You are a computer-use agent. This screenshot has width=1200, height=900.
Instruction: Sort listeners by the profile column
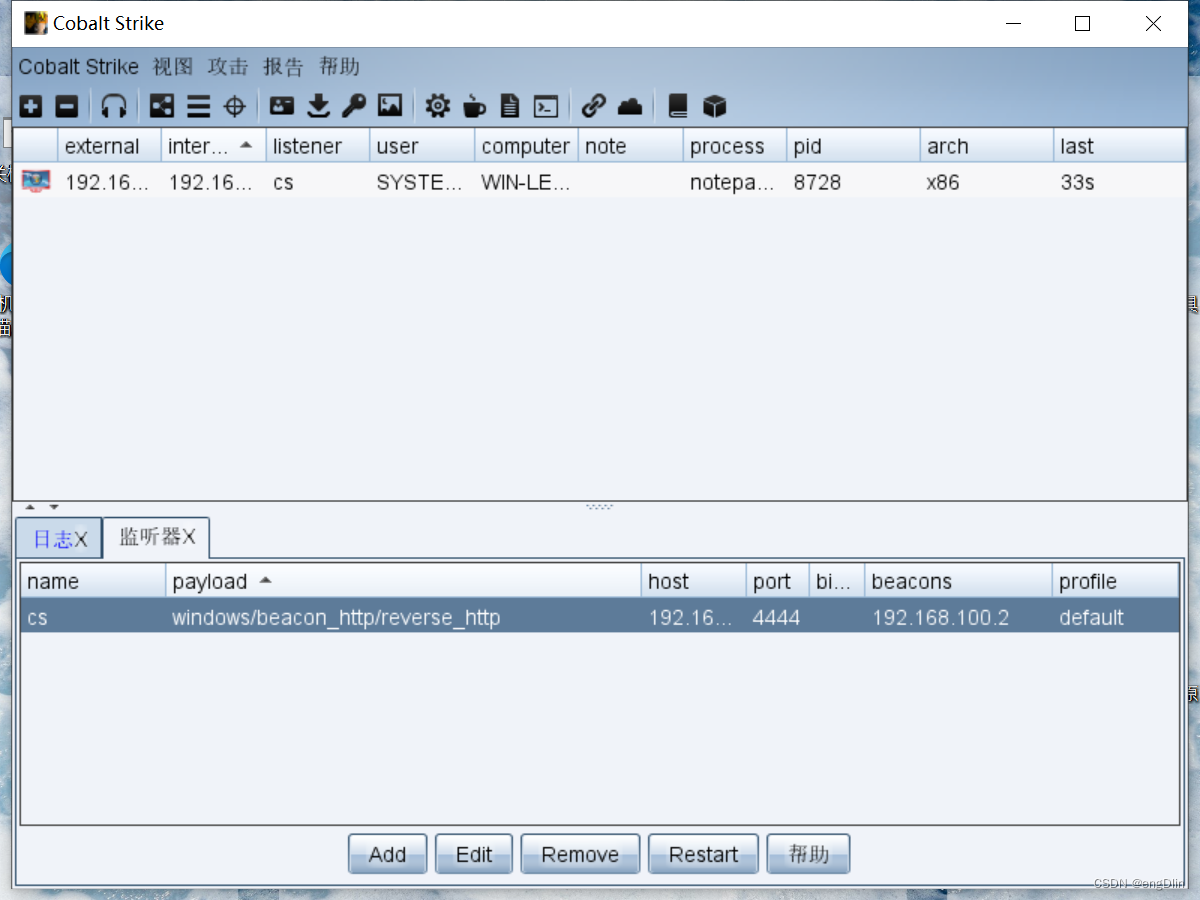1116,581
